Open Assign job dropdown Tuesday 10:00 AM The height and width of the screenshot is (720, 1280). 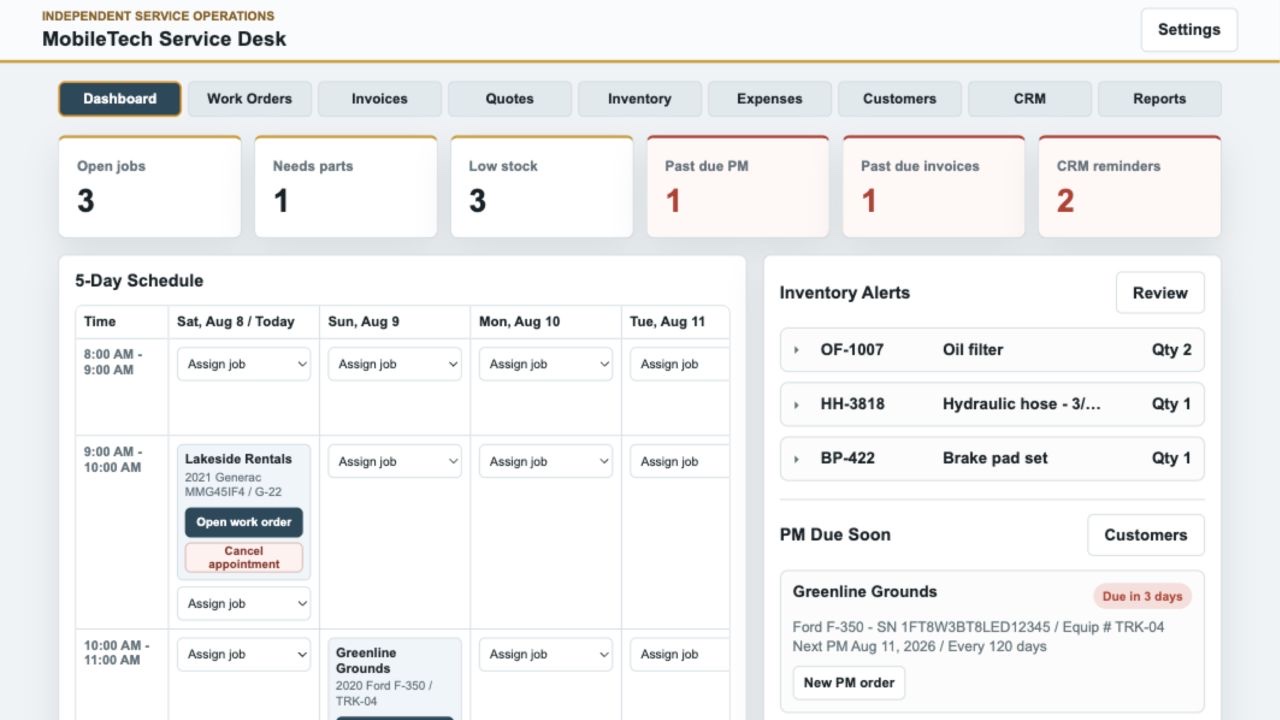(680, 654)
